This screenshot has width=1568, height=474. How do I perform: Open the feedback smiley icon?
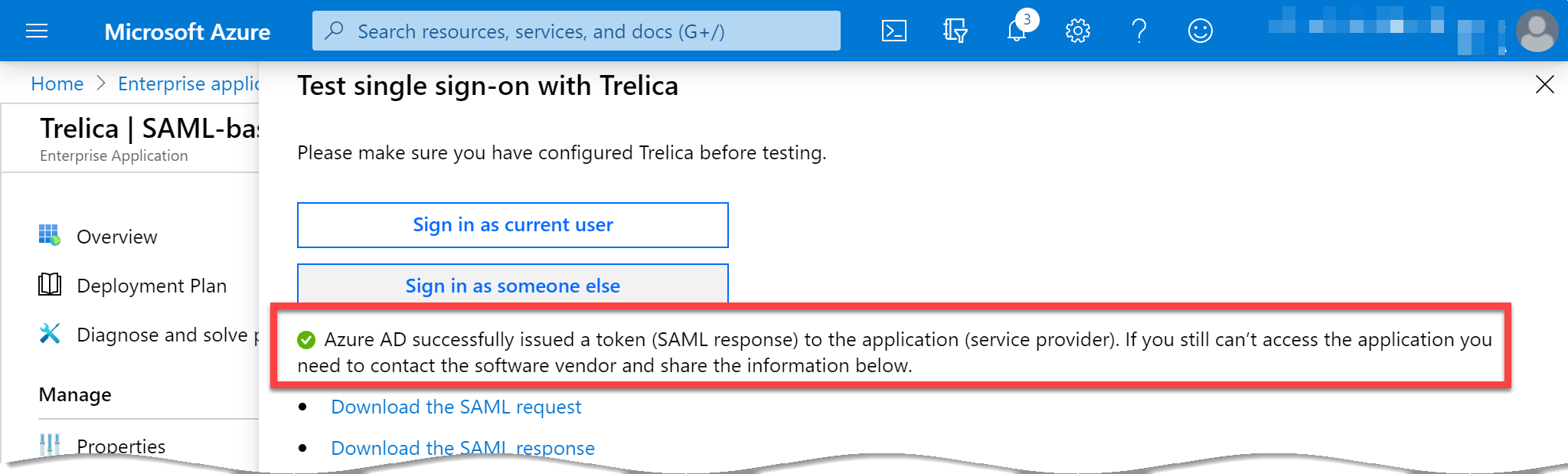click(1200, 31)
